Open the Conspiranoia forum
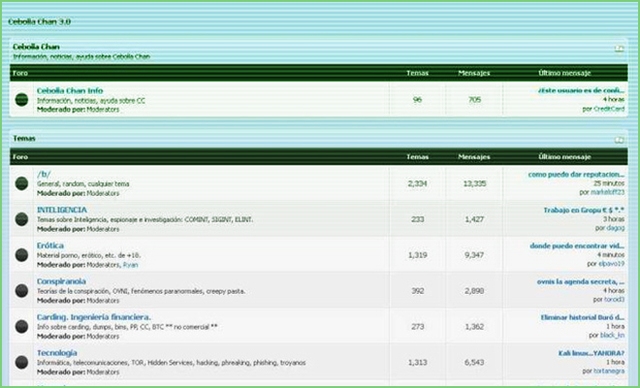Image resolution: width=640 pixels, height=388 pixels. 61,281
